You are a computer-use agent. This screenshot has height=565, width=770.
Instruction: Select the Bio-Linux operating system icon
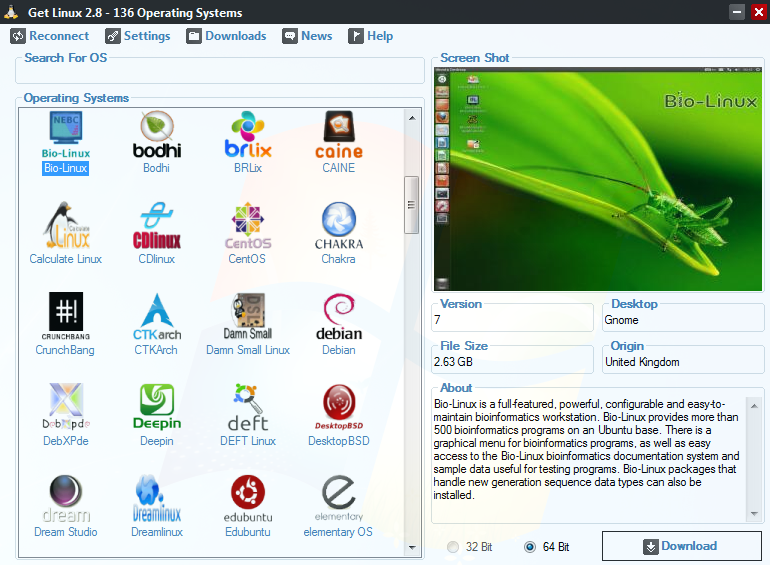tap(66, 135)
